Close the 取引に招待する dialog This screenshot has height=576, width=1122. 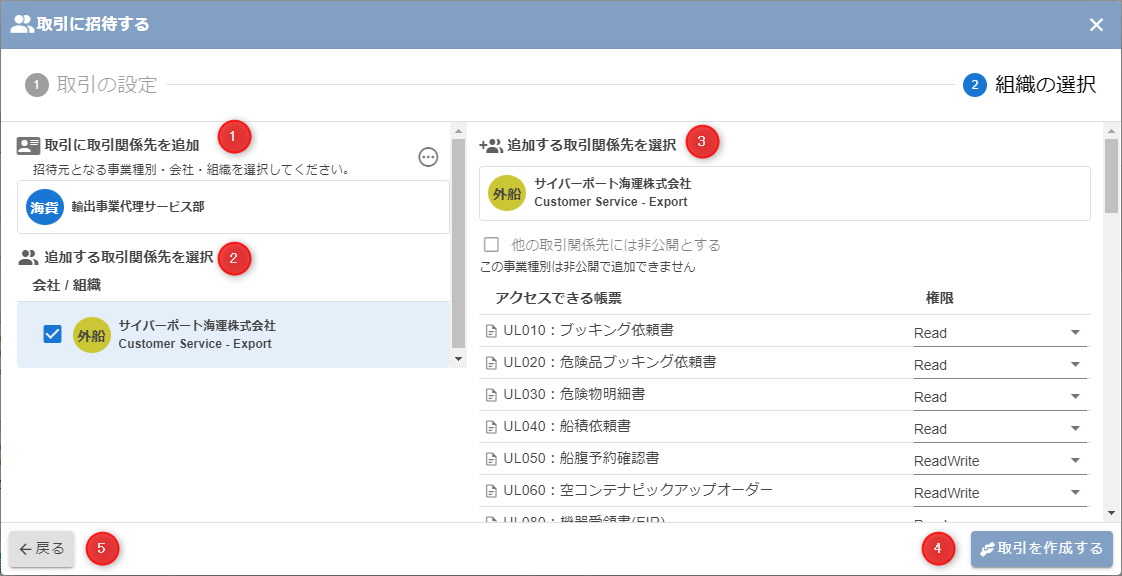(x=1096, y=25)
